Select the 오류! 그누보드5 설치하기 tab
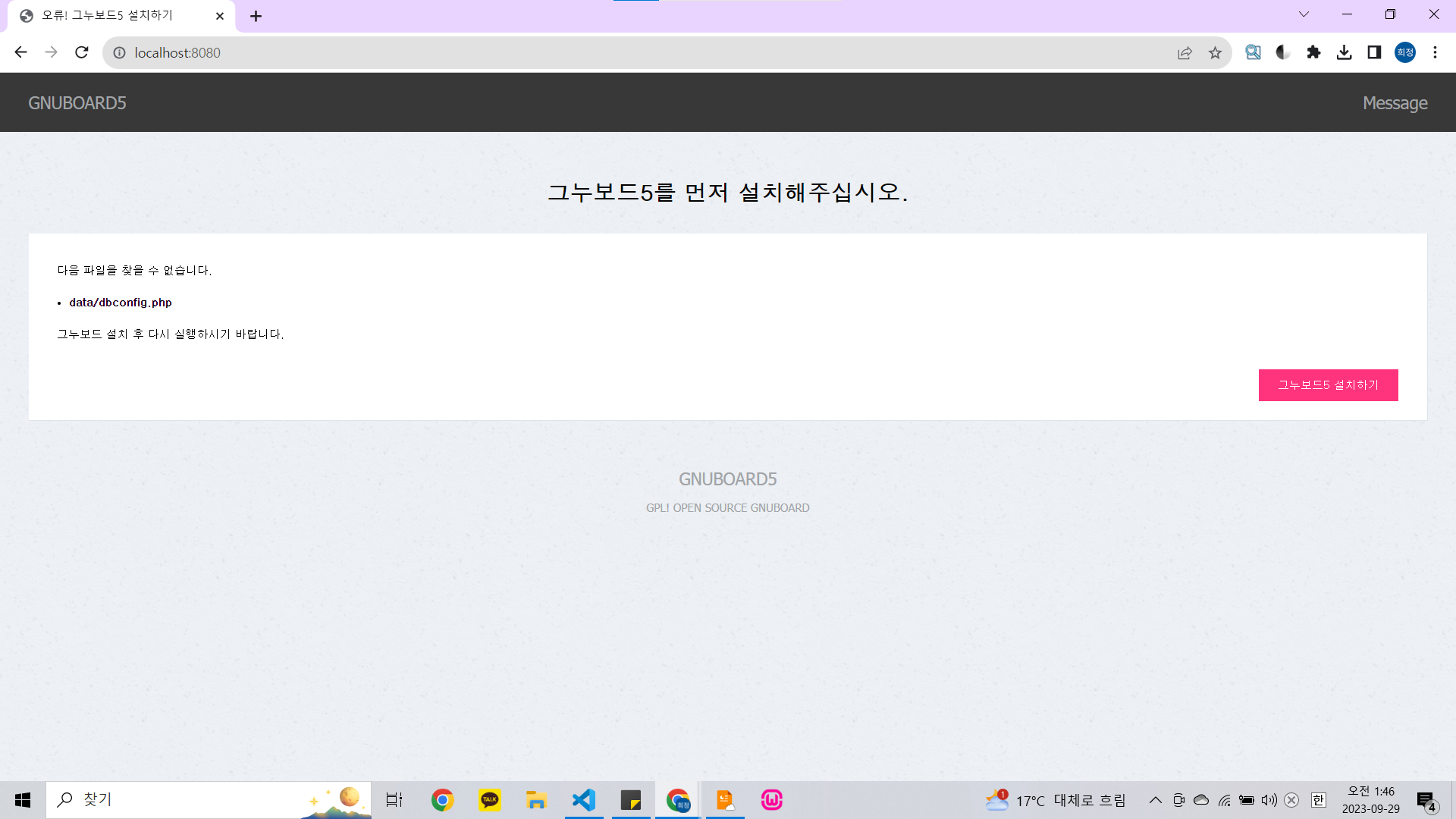 [121, 16]
